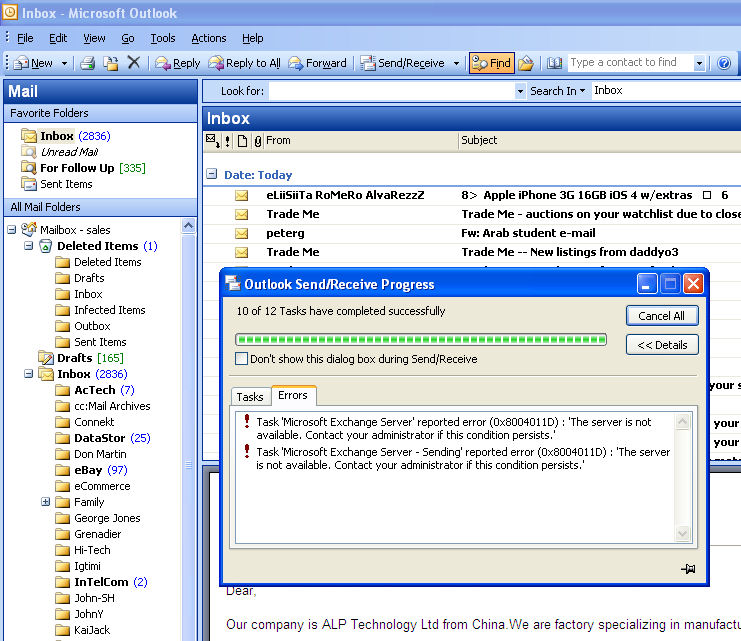Open the Search In dropdown

tap(557, 91)
